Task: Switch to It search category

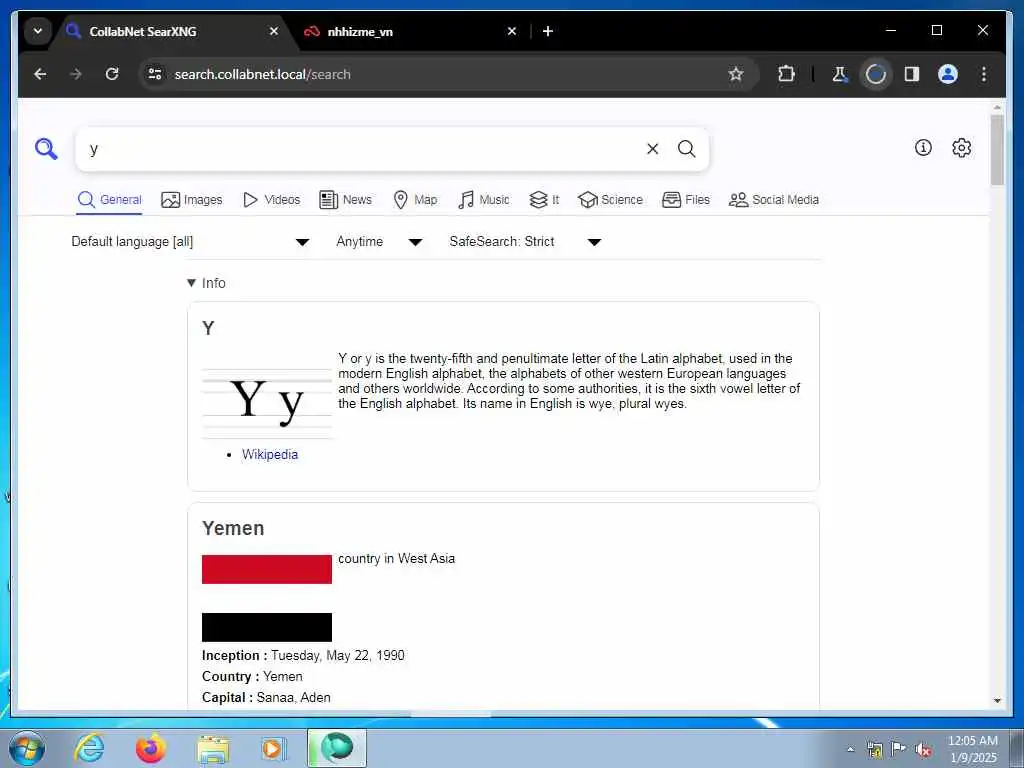Action: tap(544, 200)
